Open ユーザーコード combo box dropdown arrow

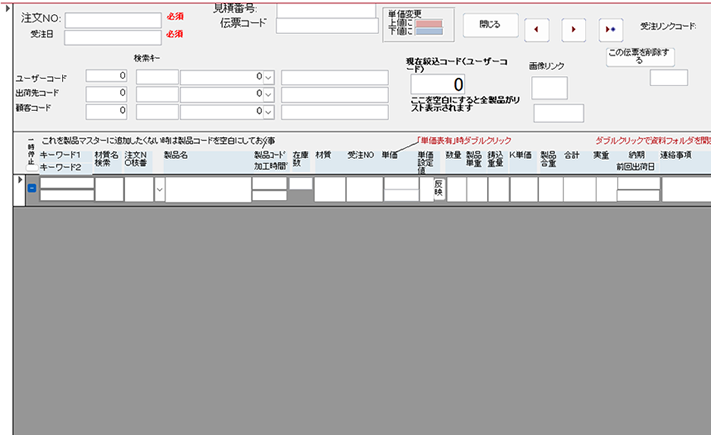click(x=268, y=78)
